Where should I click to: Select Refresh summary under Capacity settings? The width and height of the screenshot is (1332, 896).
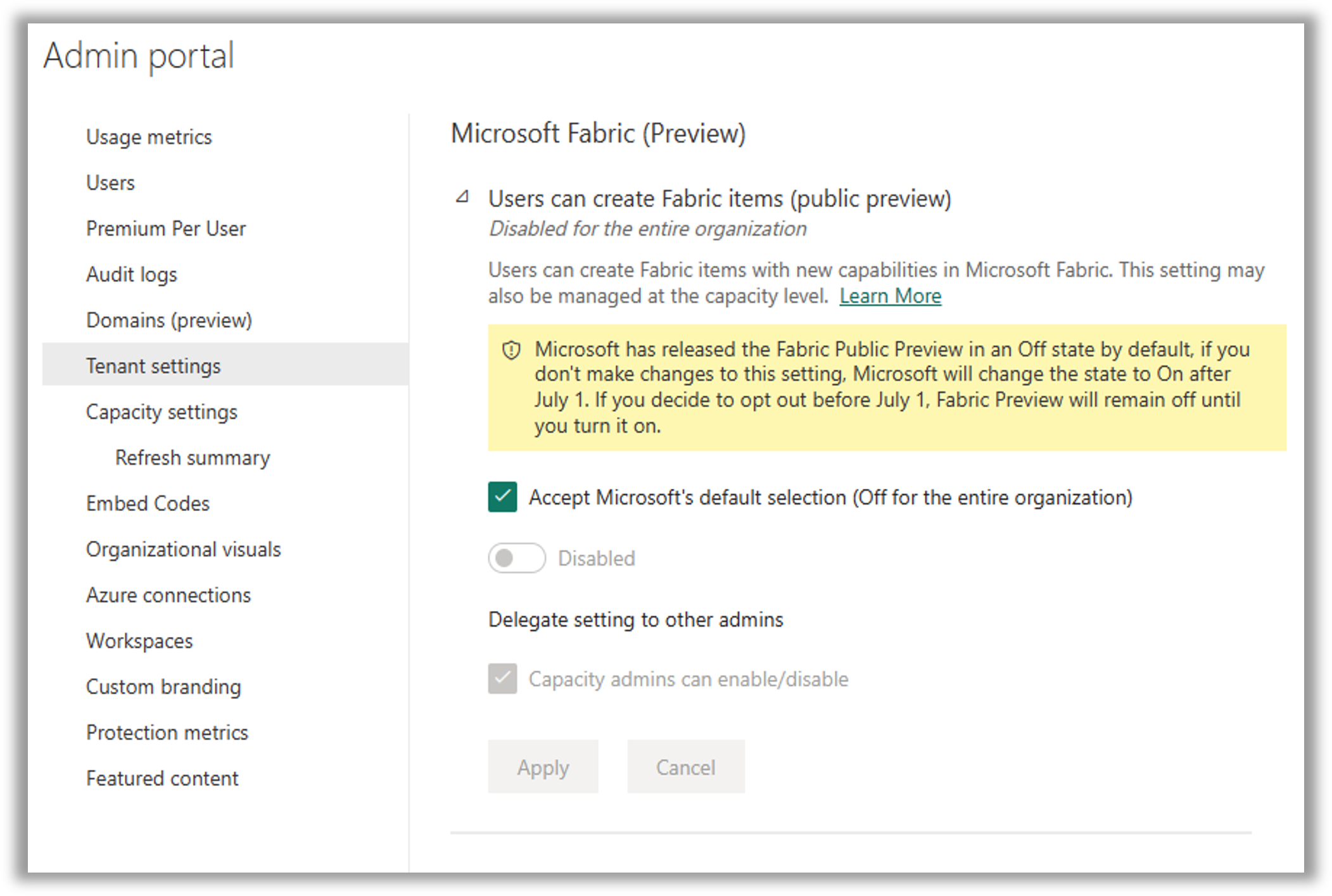192,457
